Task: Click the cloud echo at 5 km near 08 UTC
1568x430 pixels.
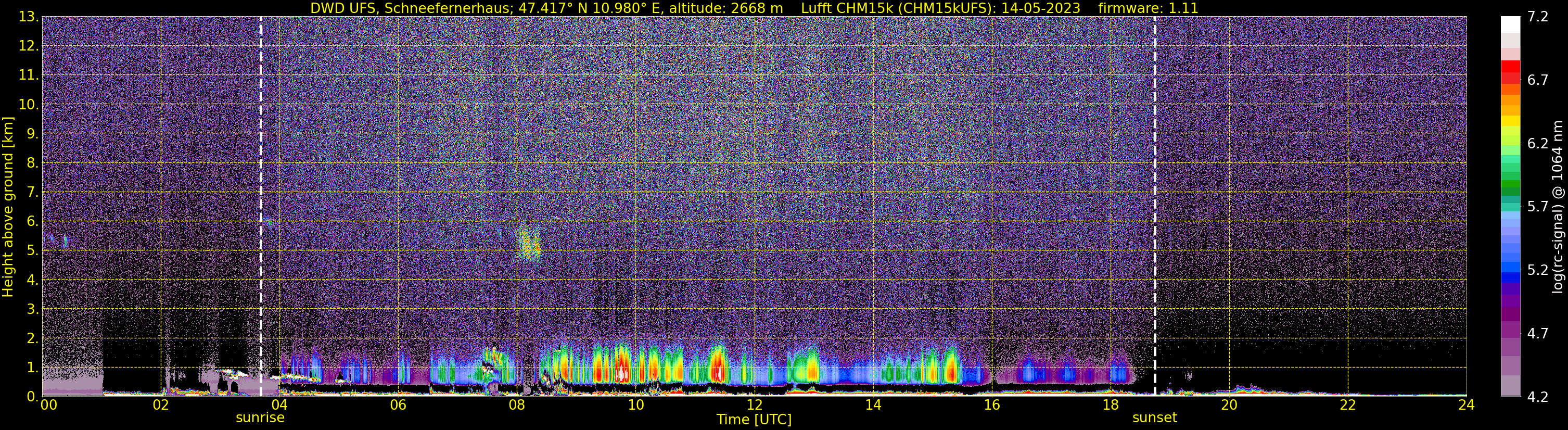Action: point(529,243)
